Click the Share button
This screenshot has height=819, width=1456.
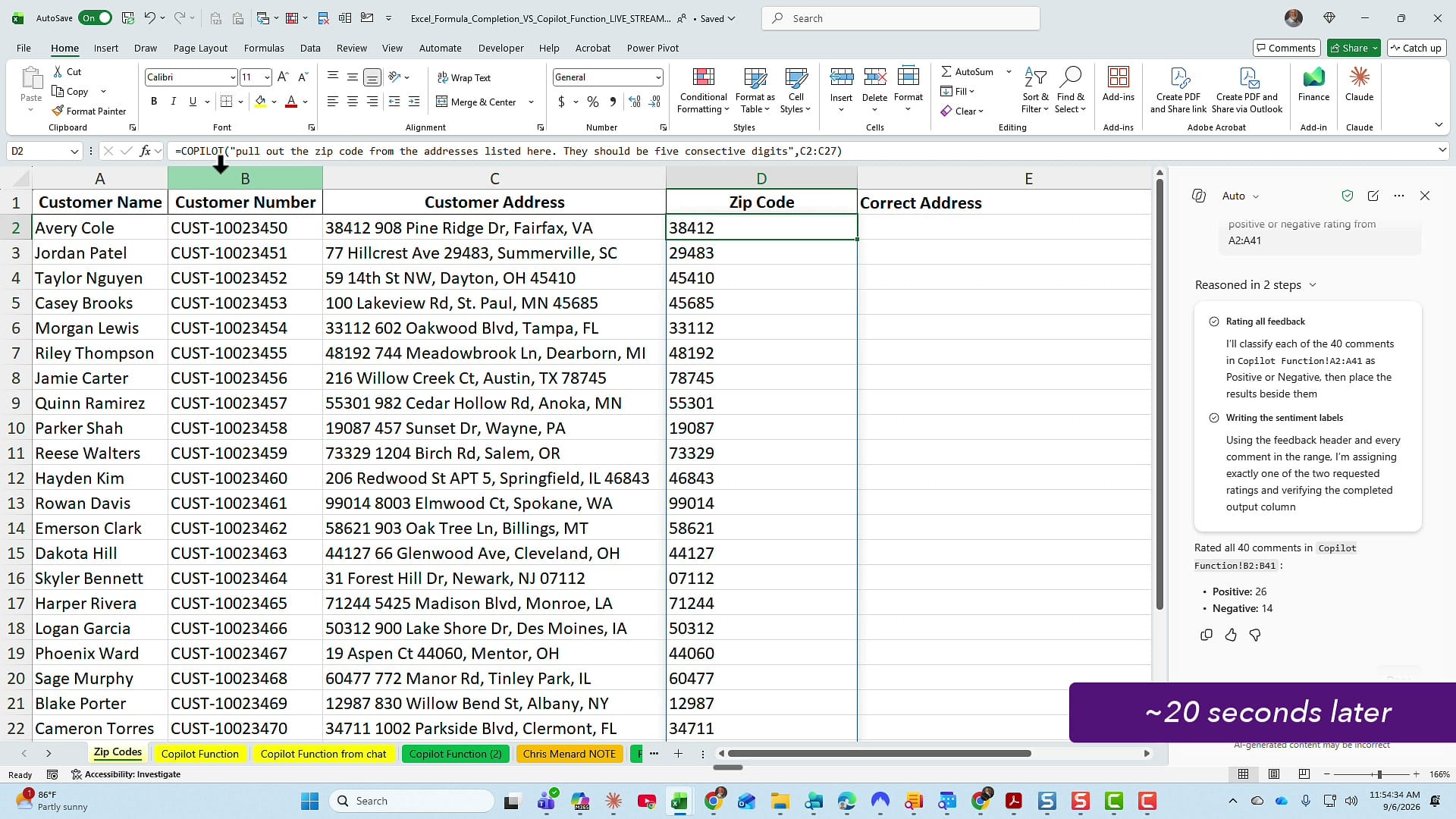[x=1354, y=48]
